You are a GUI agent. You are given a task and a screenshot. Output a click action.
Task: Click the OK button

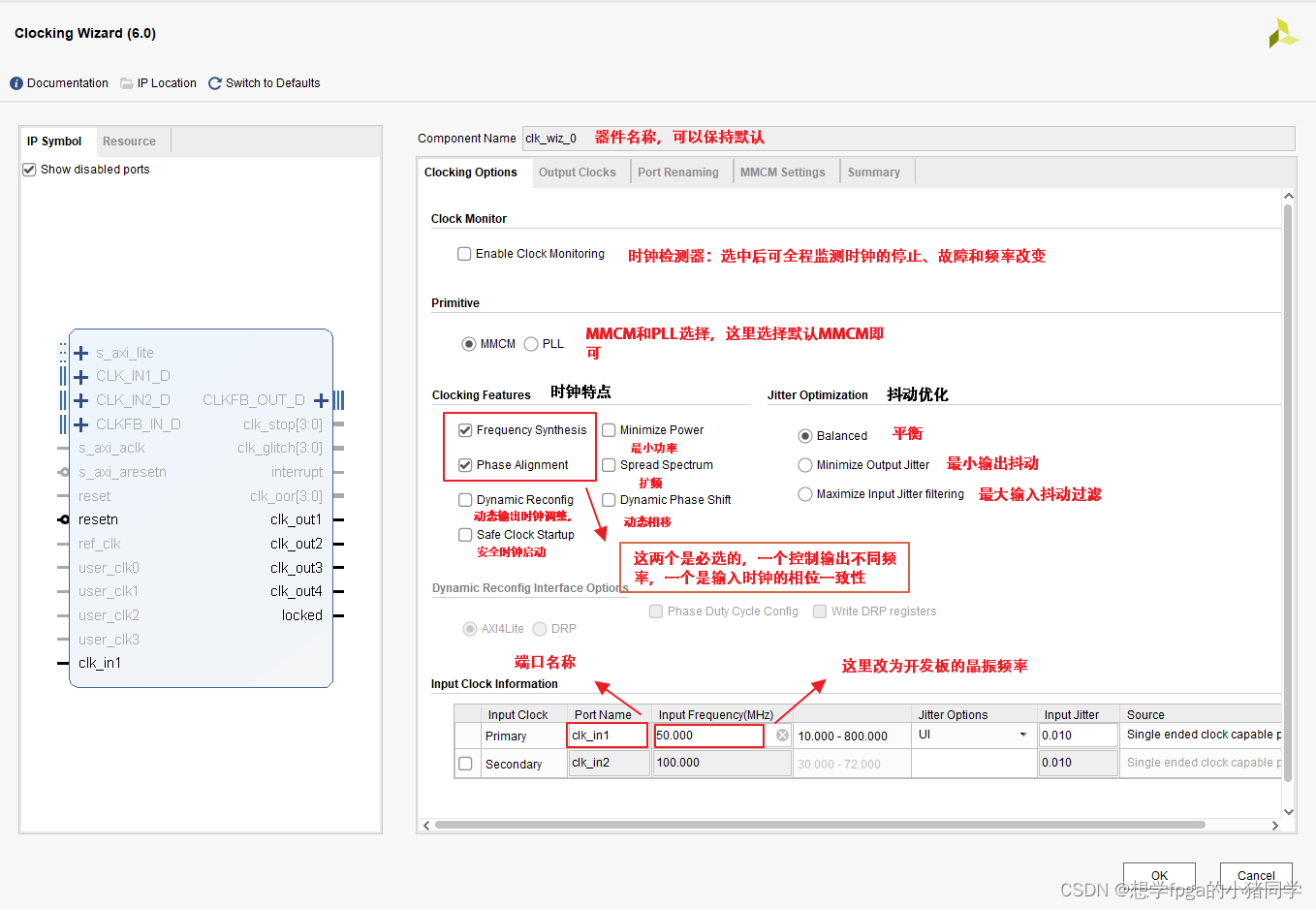[x=1159, y=875]
